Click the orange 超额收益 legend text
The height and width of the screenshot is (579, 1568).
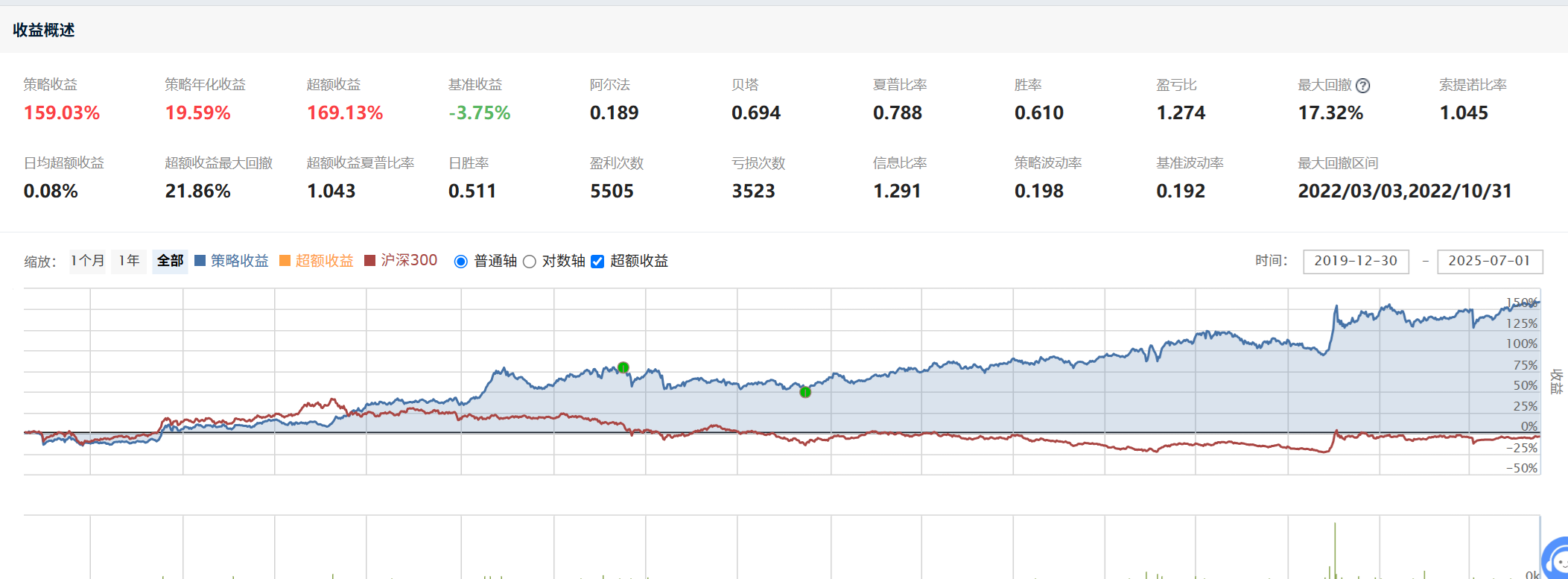324,261
